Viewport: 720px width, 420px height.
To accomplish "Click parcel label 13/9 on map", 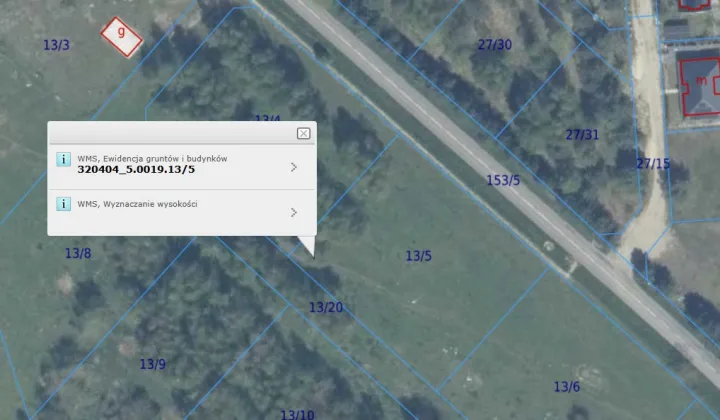I will click(x=152, y=364).
